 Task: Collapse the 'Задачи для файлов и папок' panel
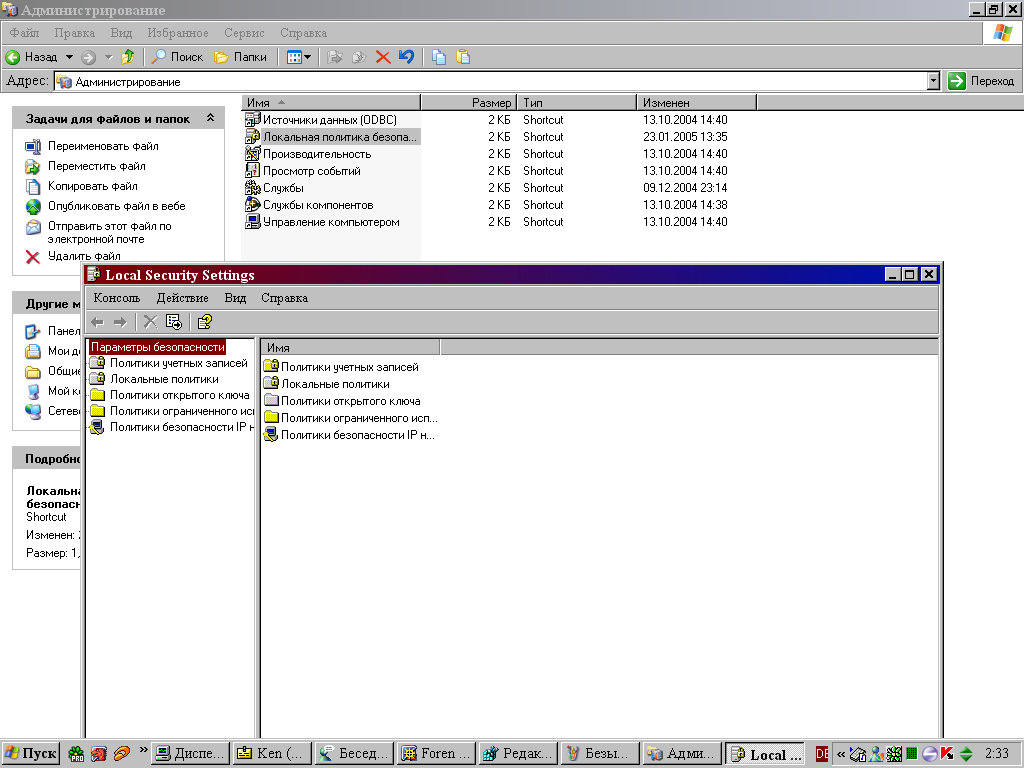[210, 118]
